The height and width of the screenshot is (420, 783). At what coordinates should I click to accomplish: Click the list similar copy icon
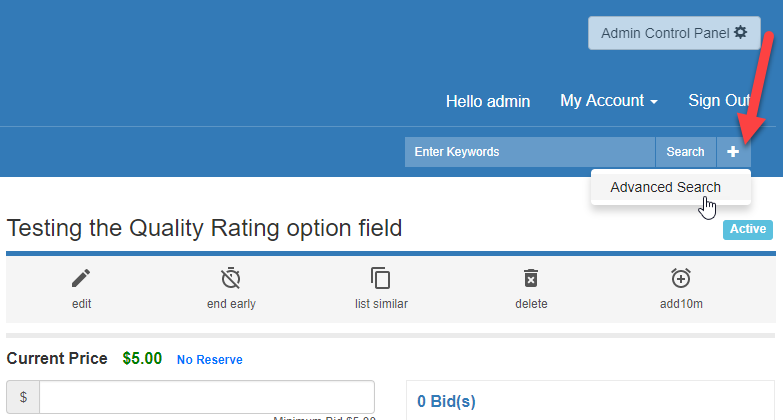(381, 278)
